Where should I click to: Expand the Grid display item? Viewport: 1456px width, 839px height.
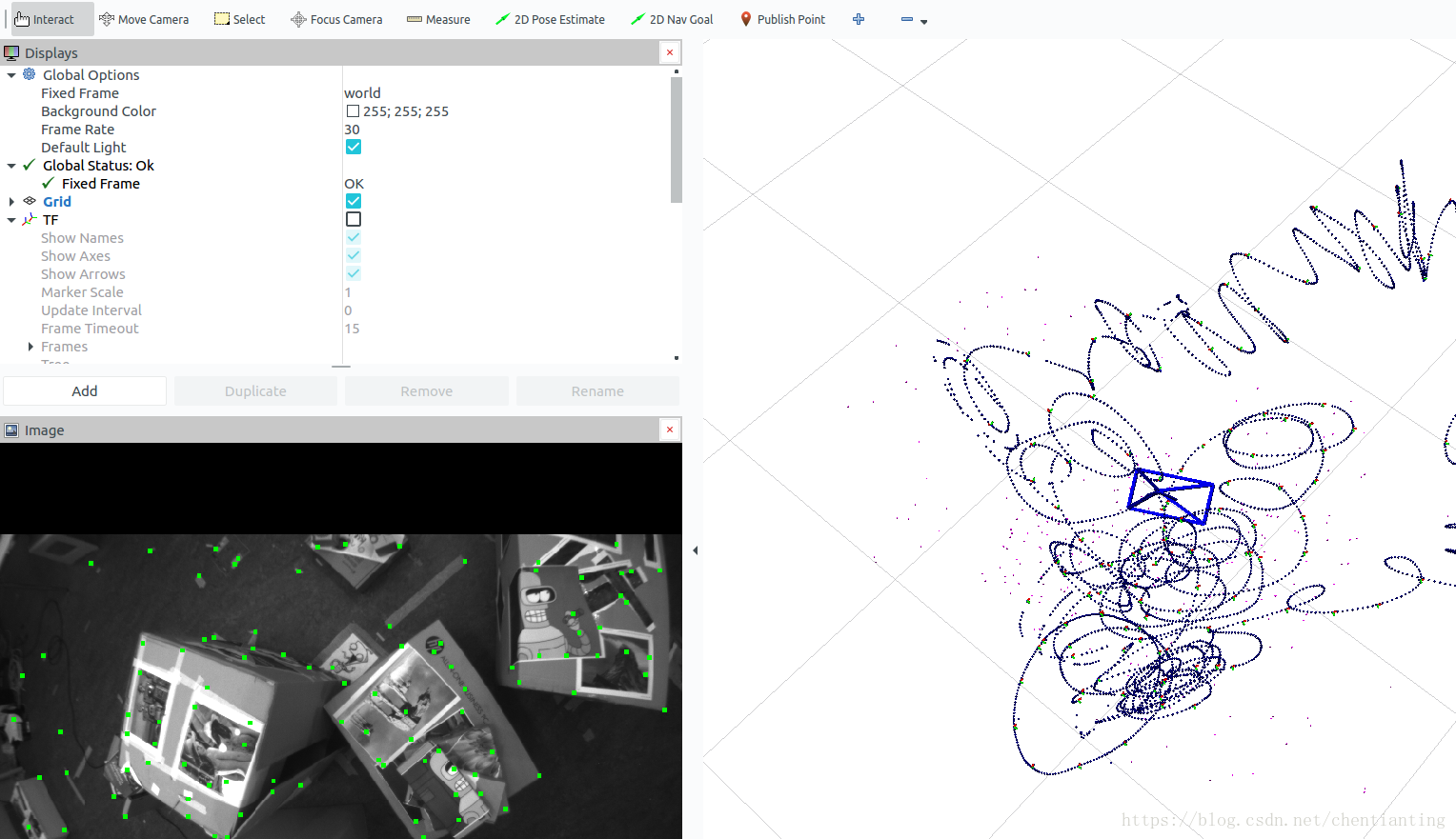(11, 202)
